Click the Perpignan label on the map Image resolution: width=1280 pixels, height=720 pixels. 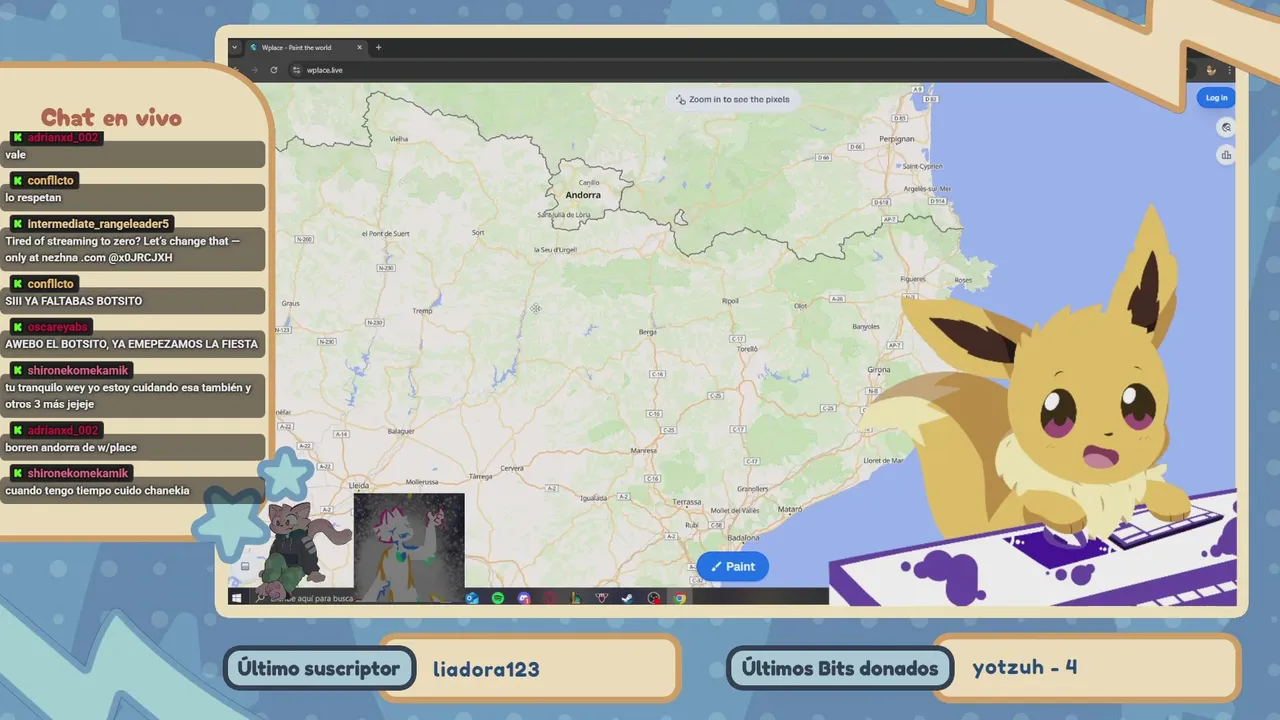(x=897, y=139)
